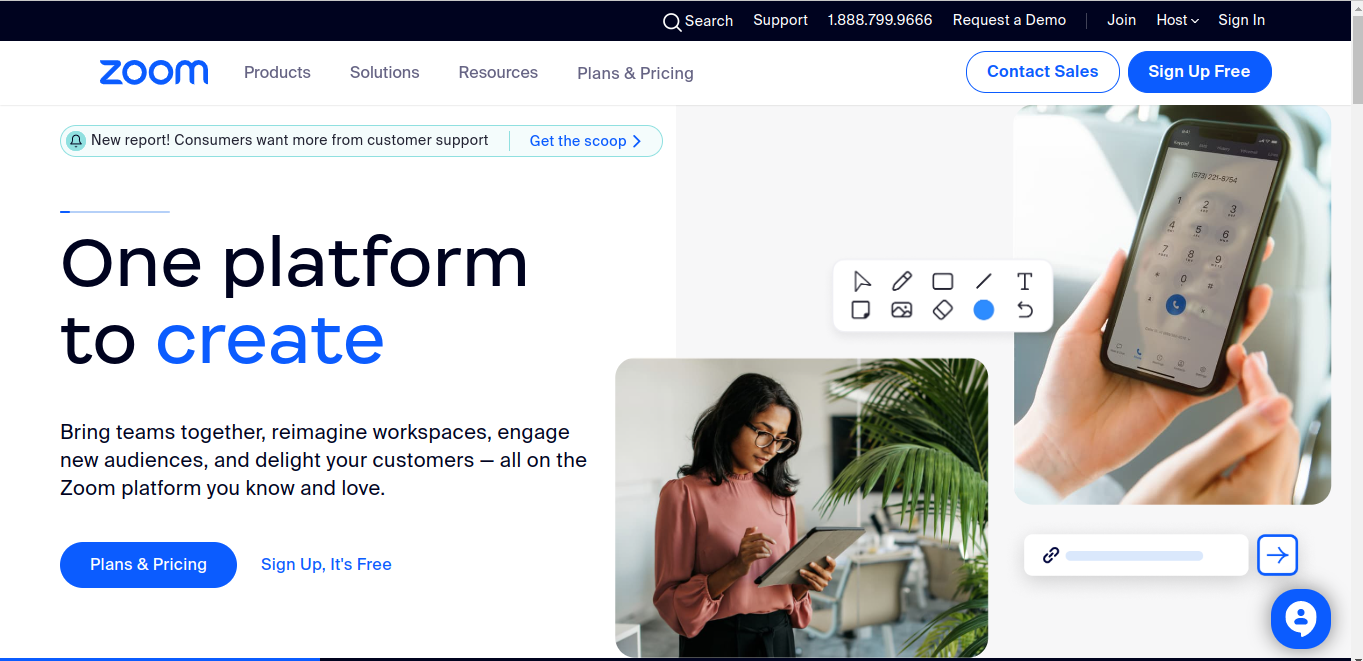Select the eraser tool
This screenshot has width=1363, height=661.
(x=942, y=310)
